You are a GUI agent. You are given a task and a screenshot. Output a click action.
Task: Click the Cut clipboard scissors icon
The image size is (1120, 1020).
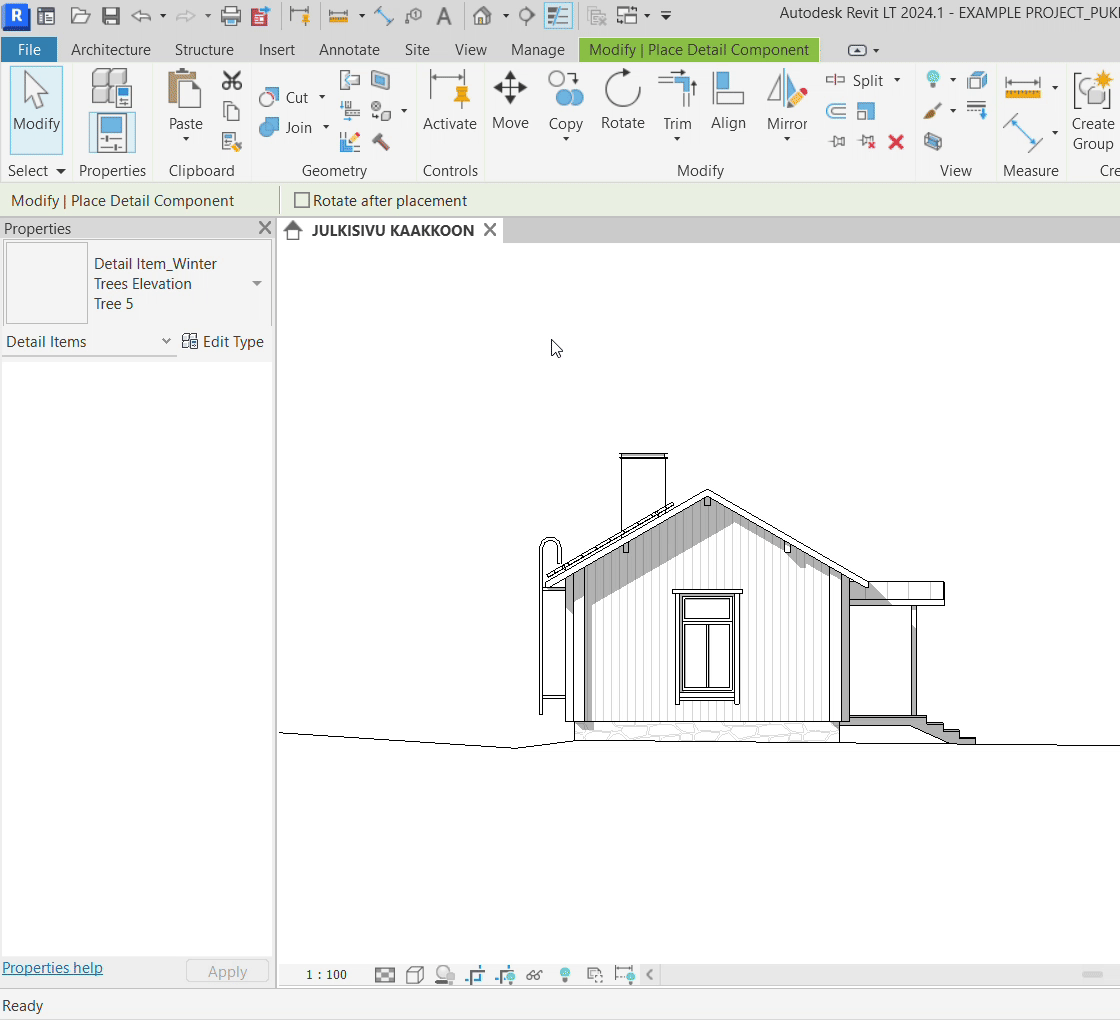pos(232,81)
